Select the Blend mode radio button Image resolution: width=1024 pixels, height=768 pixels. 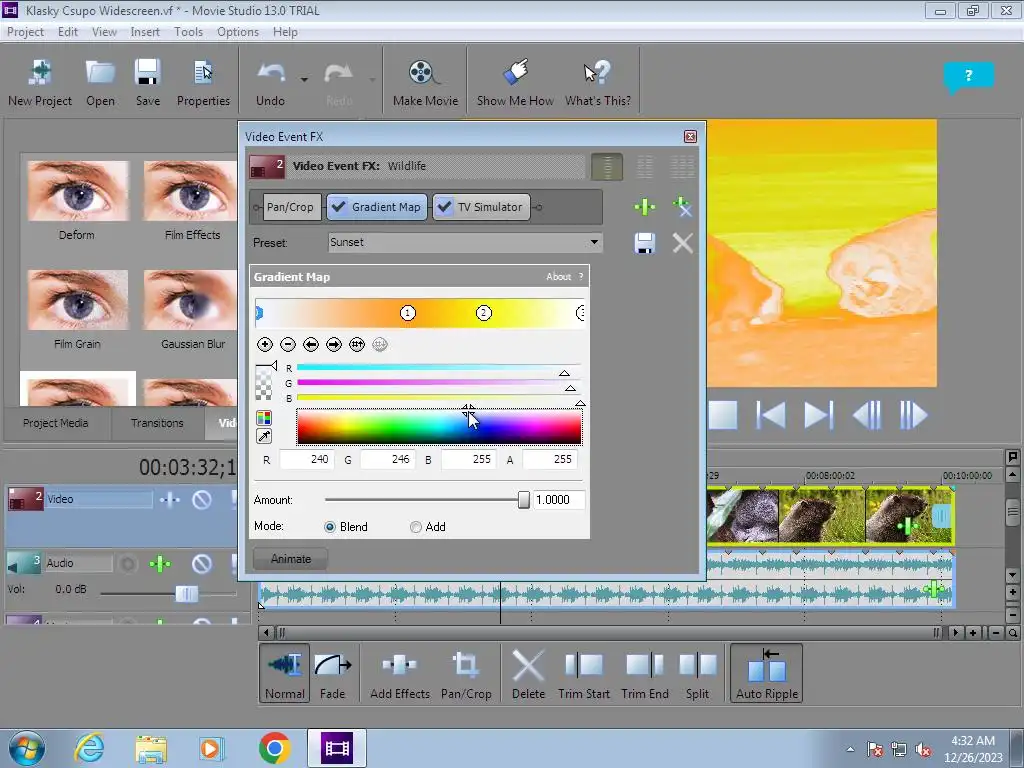(330, 527)
